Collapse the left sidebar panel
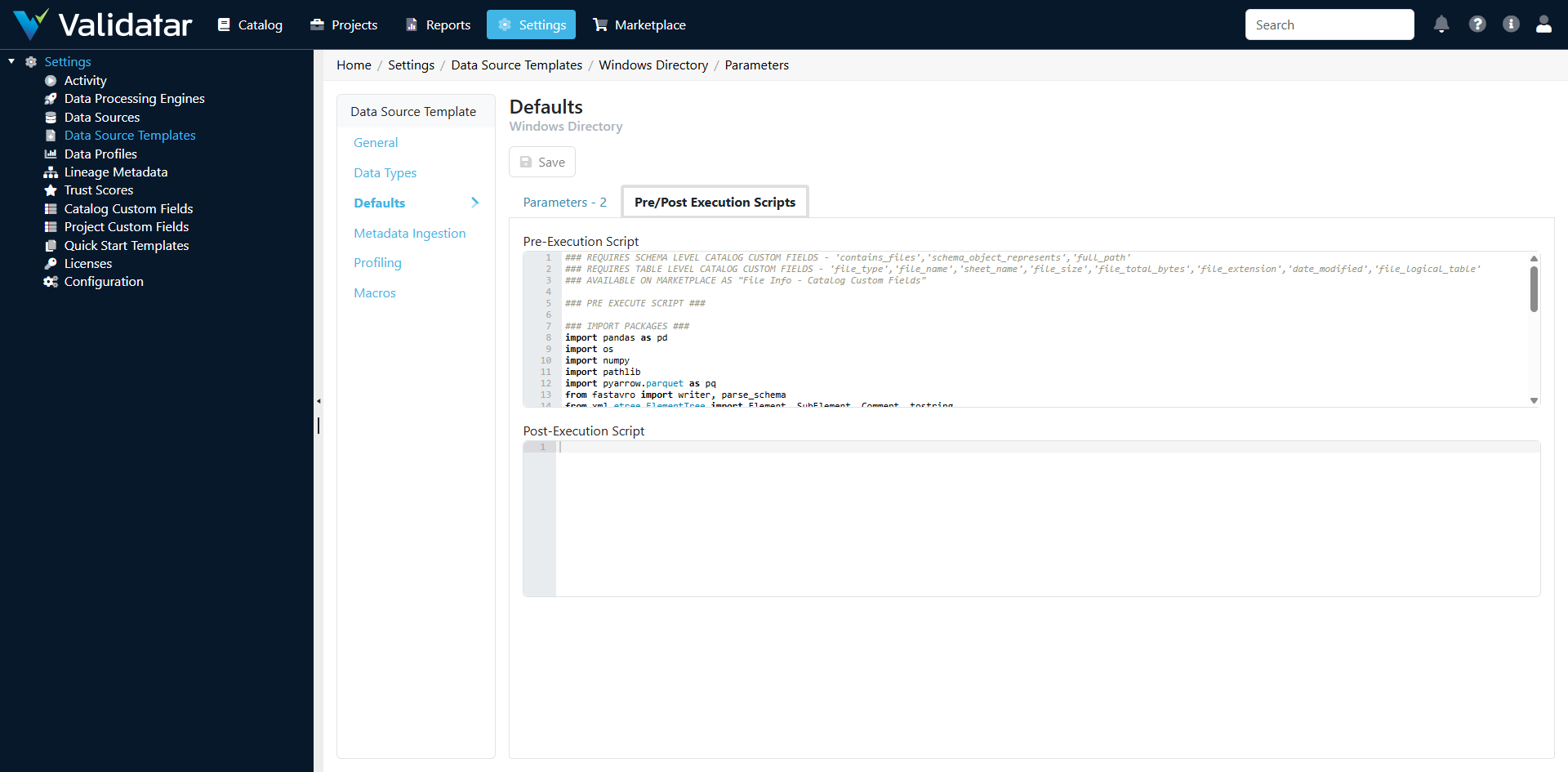 pos(318,400)
